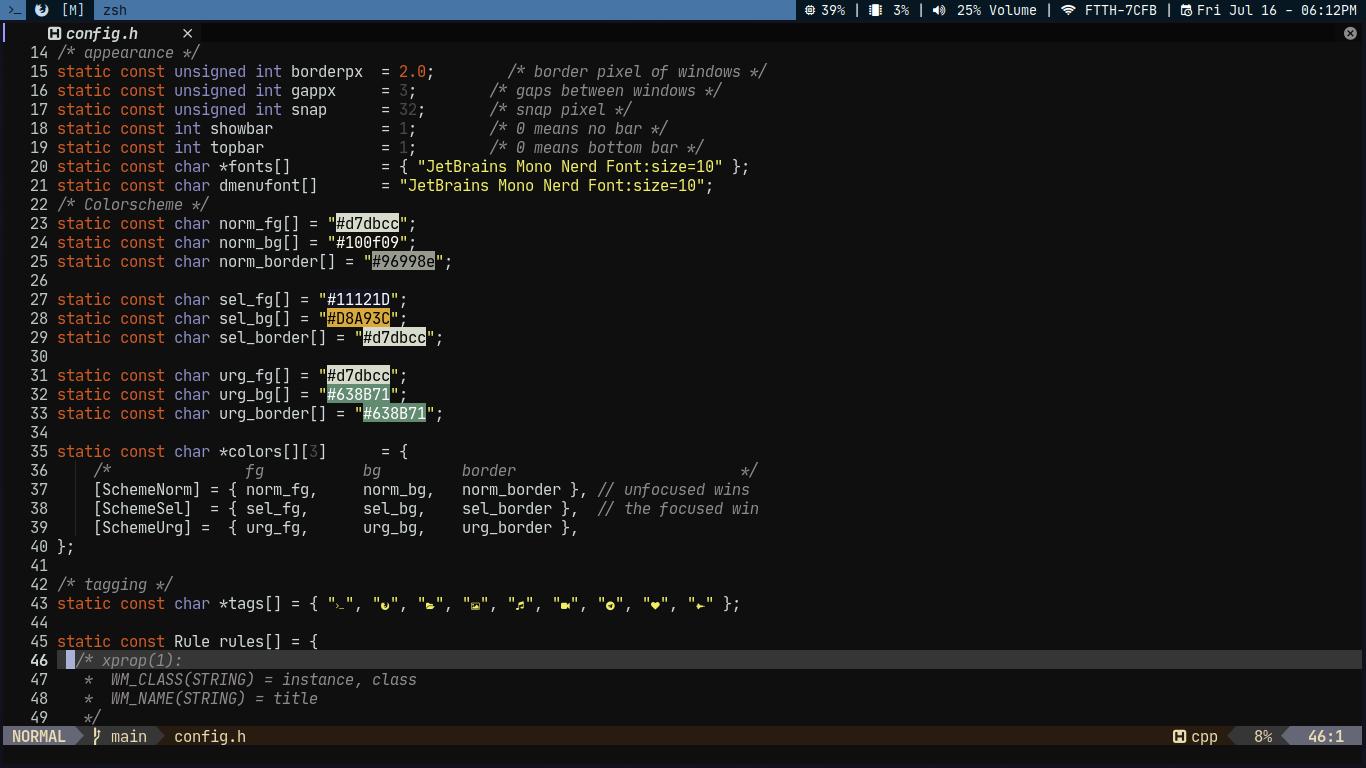This screenshot has height=768, width=1366.
Task: Click the gappx variable name
Action: pyautogui.click(x=313, y=91)
